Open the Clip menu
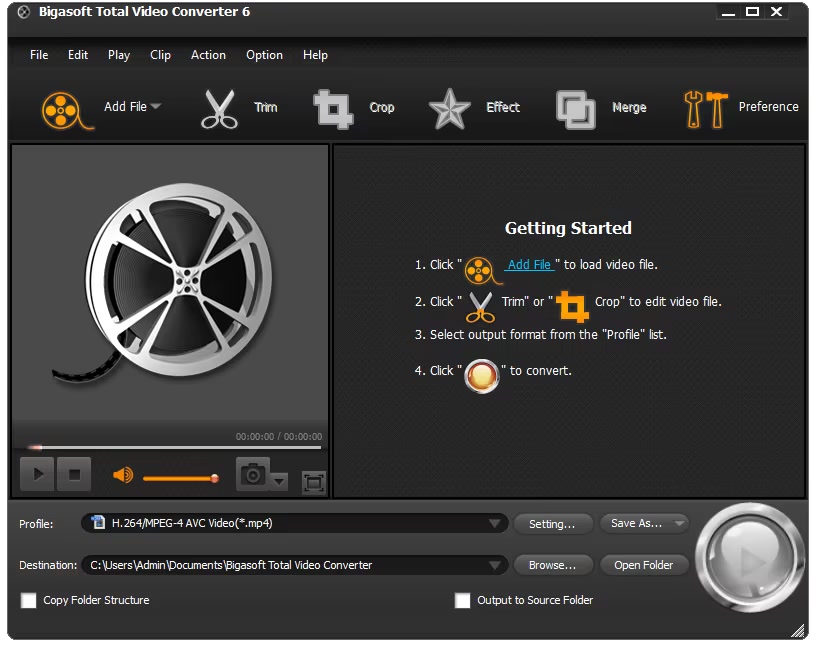The height and width of the screenshot is (650, 818). [160, 55]
